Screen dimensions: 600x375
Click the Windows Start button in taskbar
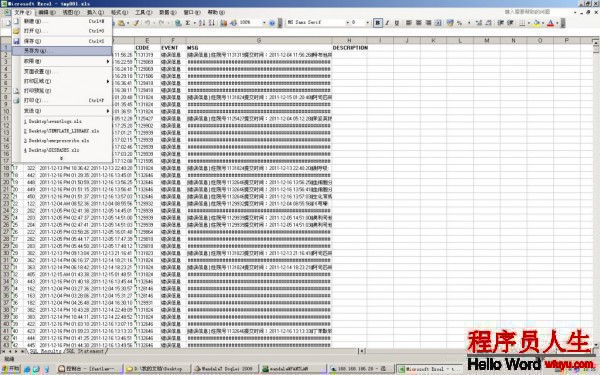(x=11, y=368)
